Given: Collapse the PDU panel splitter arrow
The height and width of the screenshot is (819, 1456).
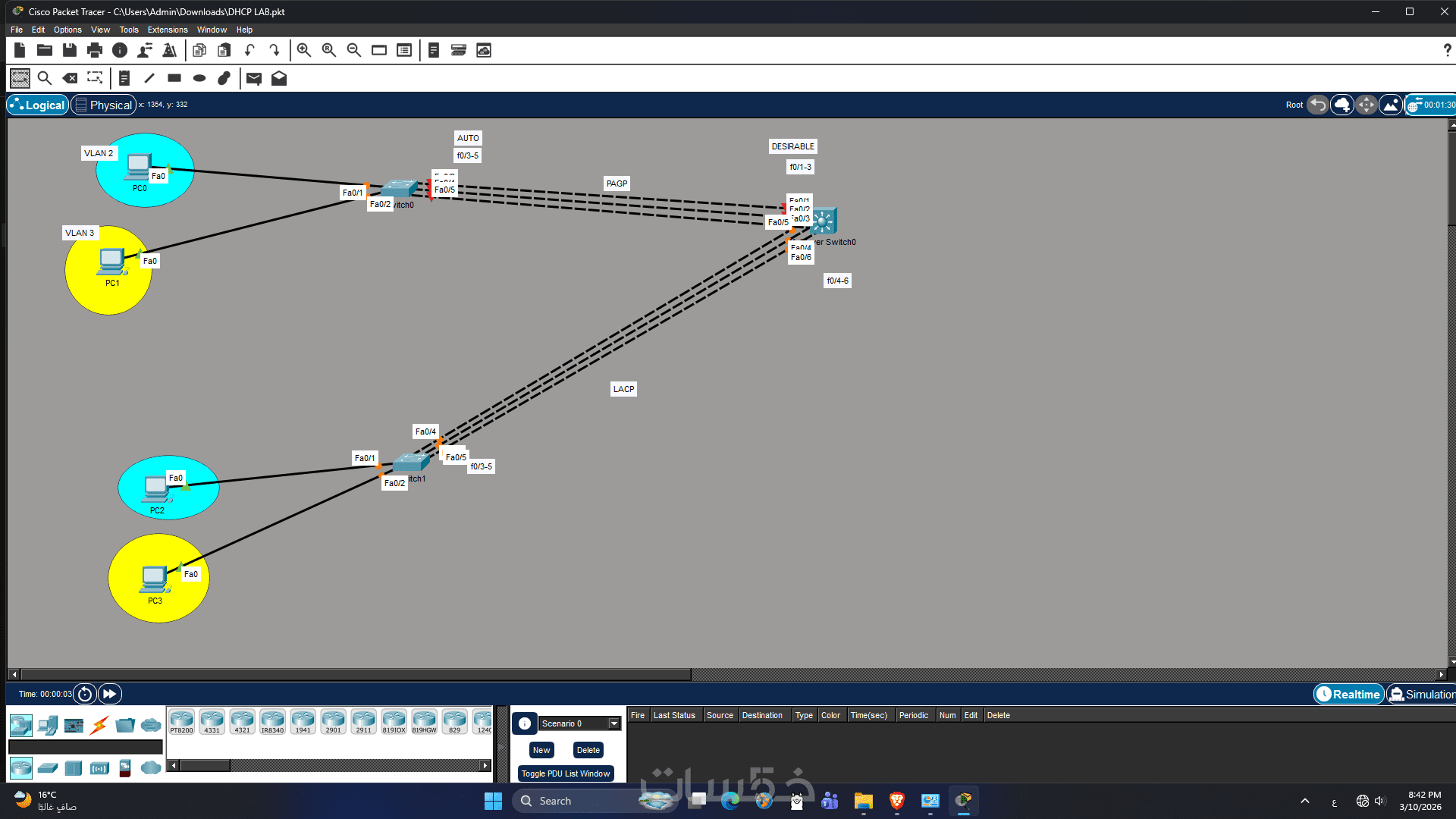Looking at the screenshot, I should point(500,747).
